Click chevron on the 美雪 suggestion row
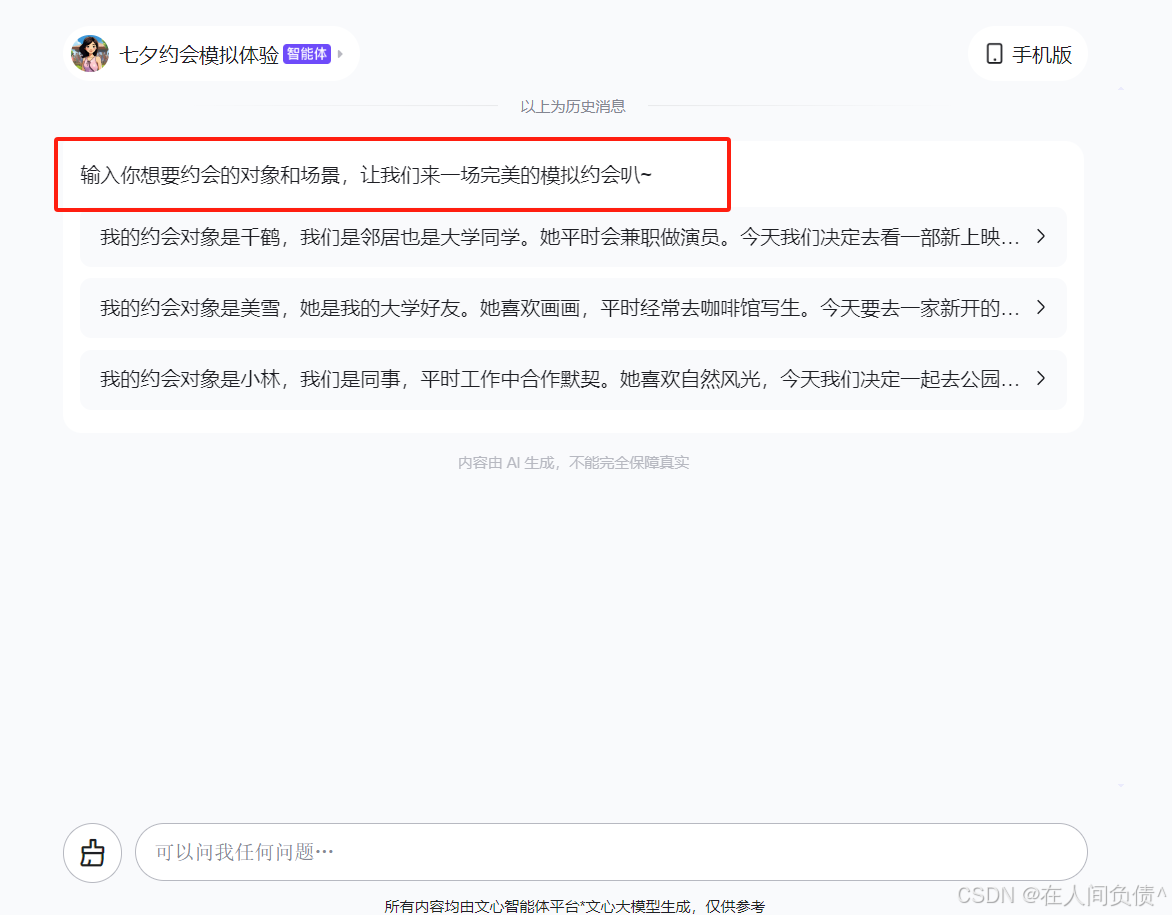The height and width of the screenshot is (915, 1172). point(1041,307)
